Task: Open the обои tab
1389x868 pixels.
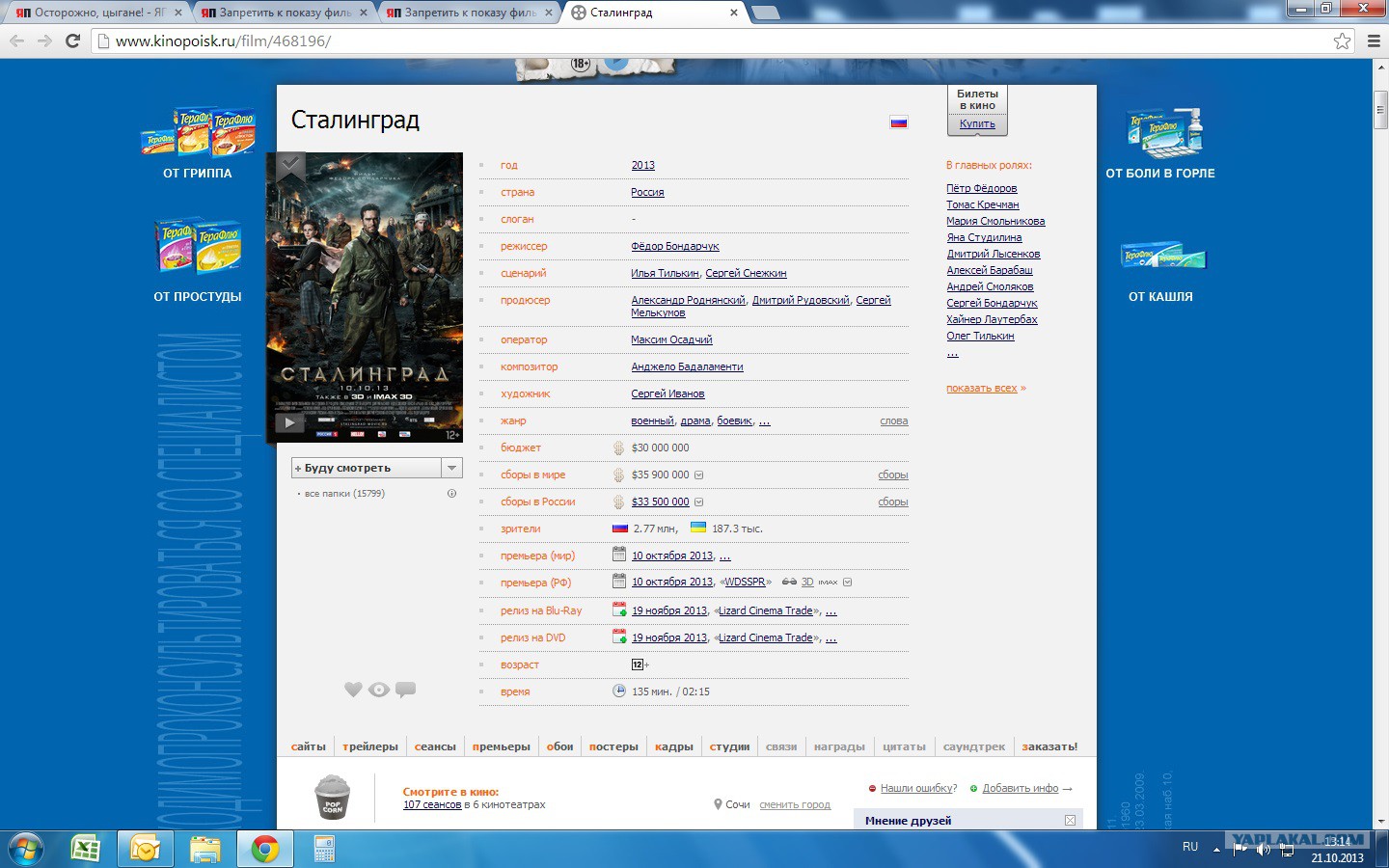Action: 560,746
